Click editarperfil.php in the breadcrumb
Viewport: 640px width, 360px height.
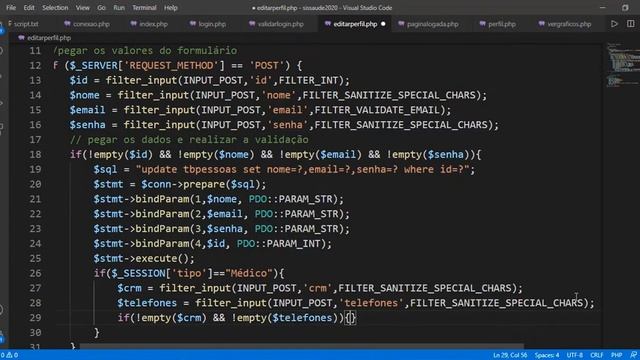49,38
